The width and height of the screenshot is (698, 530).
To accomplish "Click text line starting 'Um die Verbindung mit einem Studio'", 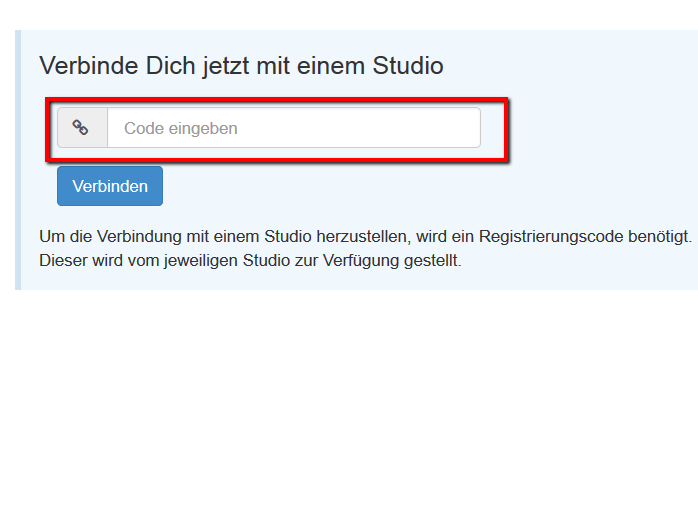I will pyautogui.click(x=365, y=237).
